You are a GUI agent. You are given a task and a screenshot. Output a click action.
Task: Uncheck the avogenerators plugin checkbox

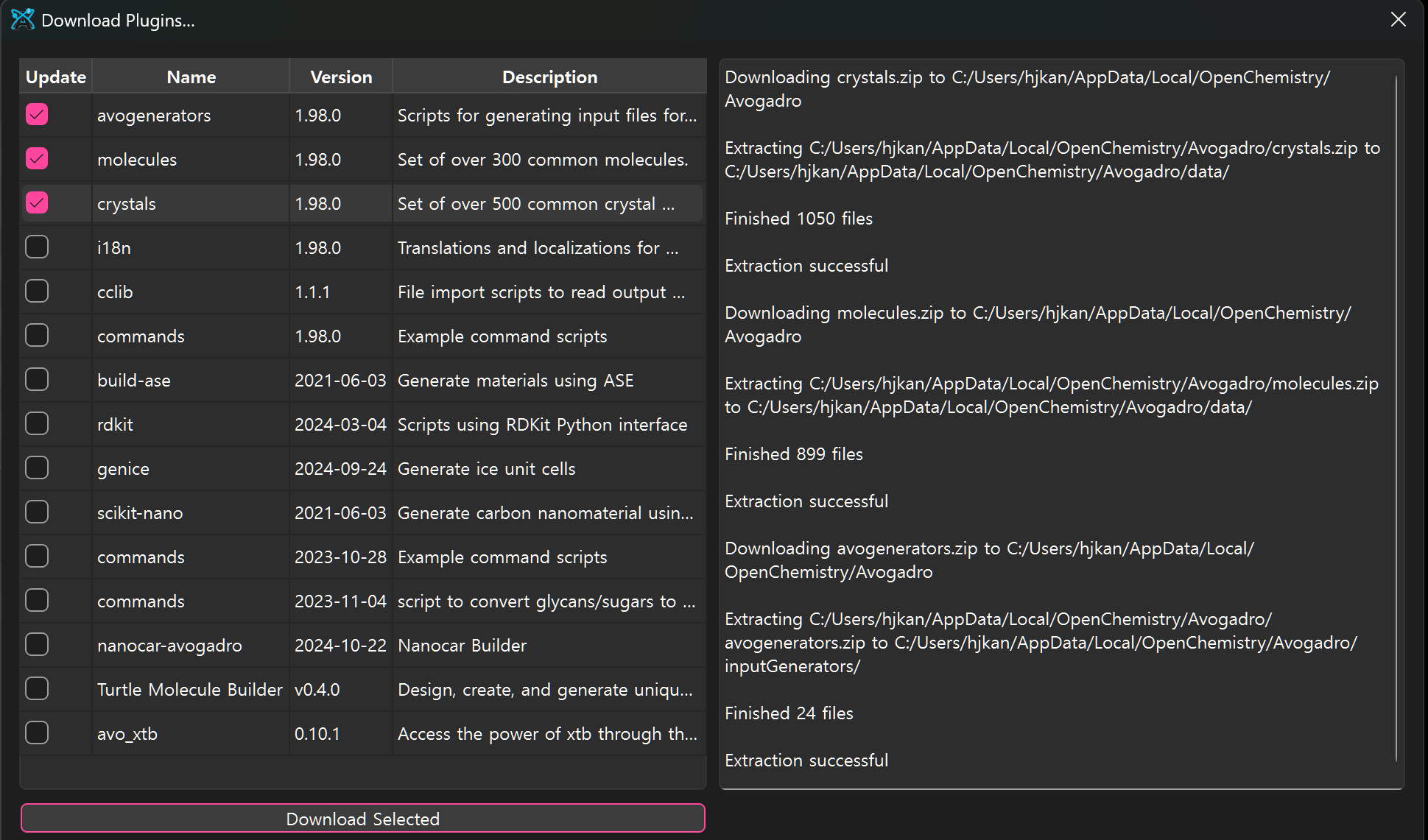point(37,115)
